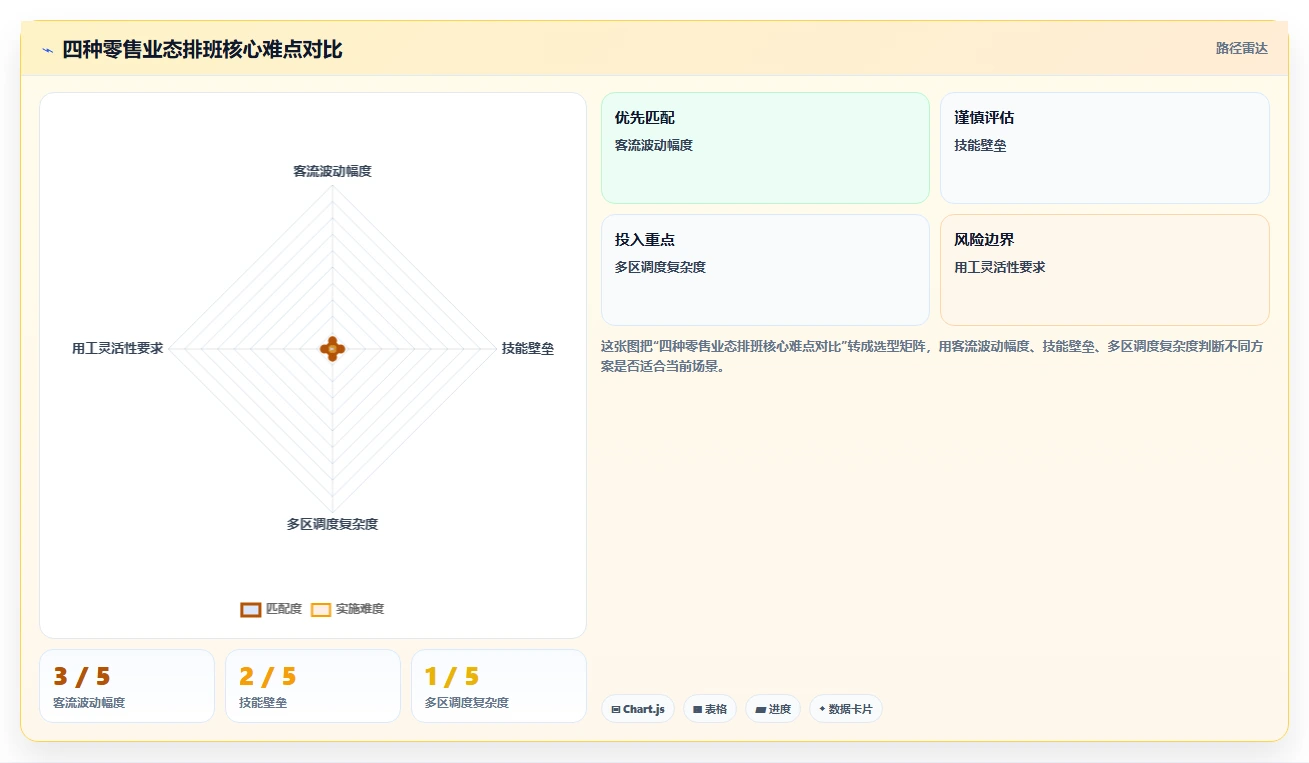
Task: Select the 进度 tag chip
Action: 773,709
